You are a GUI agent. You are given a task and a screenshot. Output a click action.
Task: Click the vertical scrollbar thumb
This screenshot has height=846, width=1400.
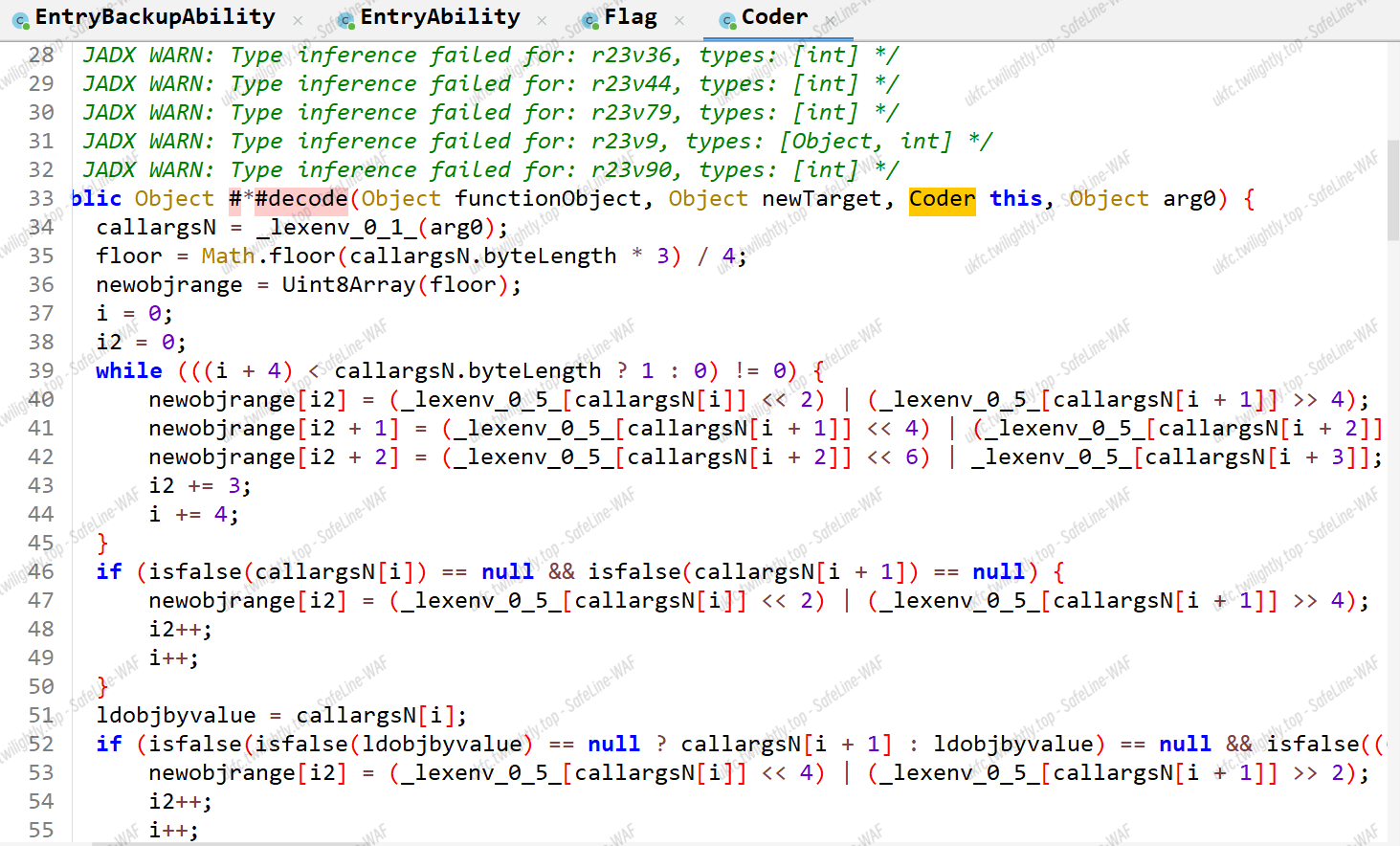click(x=1392, y=191)
